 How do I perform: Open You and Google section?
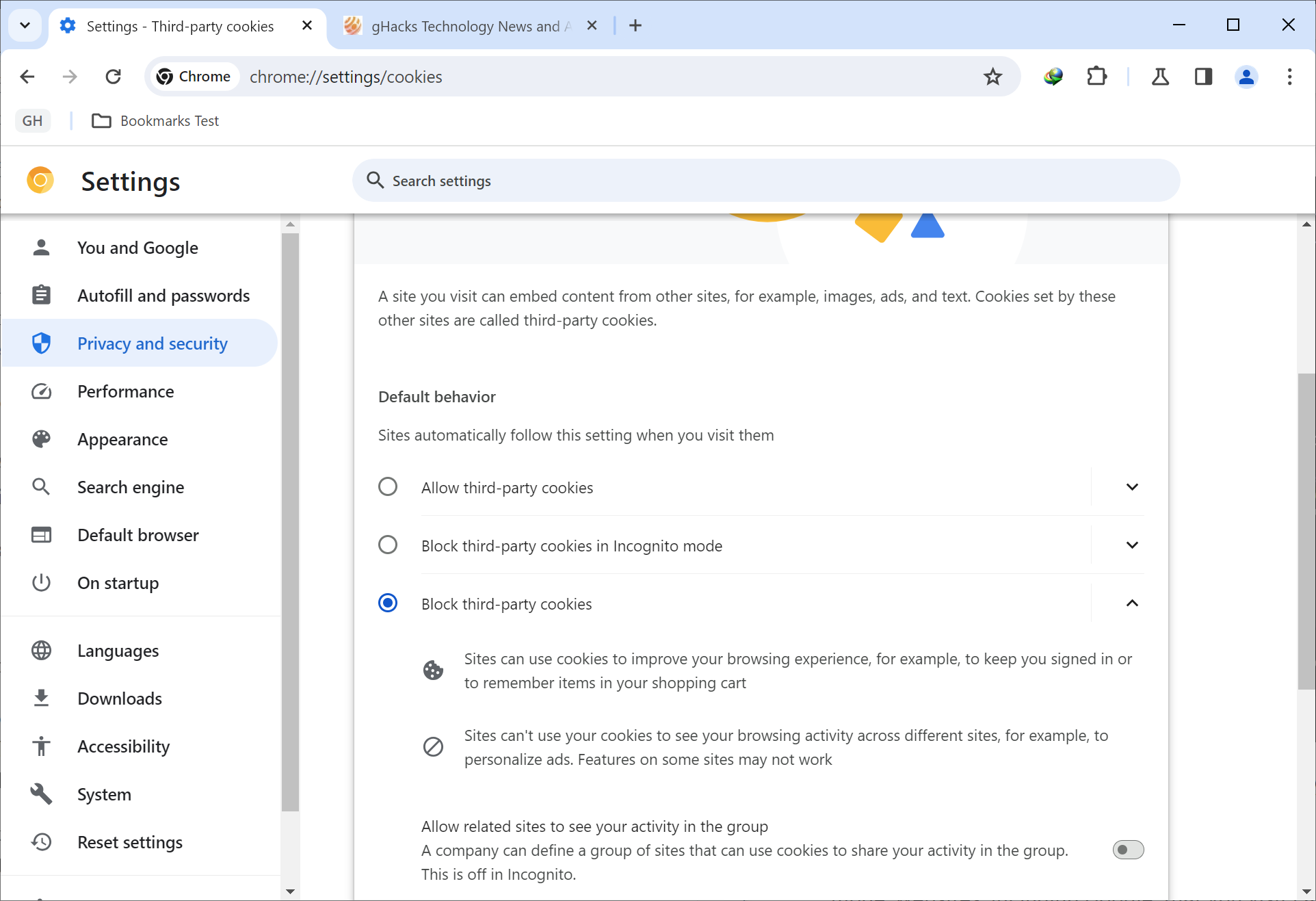pyautogui.click(x=140, y=248)
